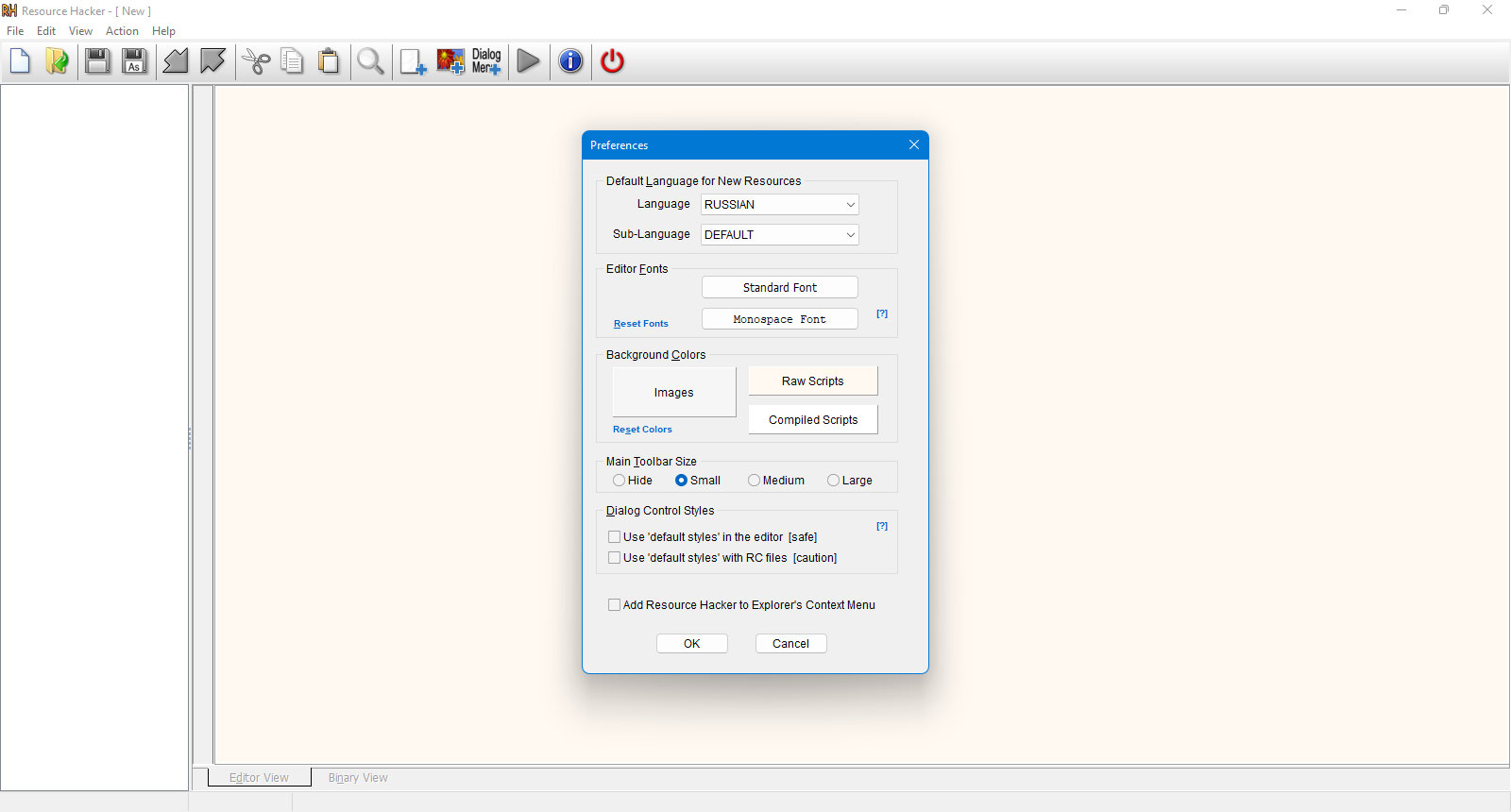Click the New blank script icon
The height and width of the screenshot is (812, 1511).
[x=20, y=61]
